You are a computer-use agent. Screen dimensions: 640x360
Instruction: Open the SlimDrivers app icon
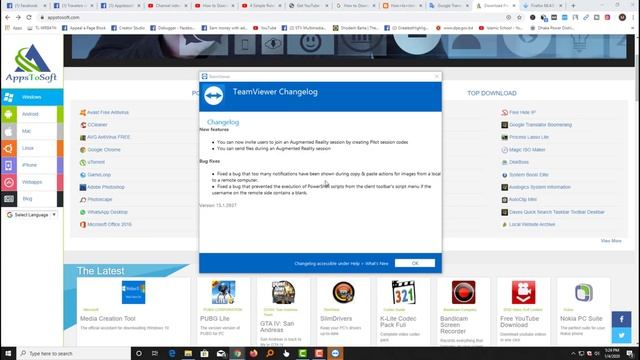pos(343,292)
